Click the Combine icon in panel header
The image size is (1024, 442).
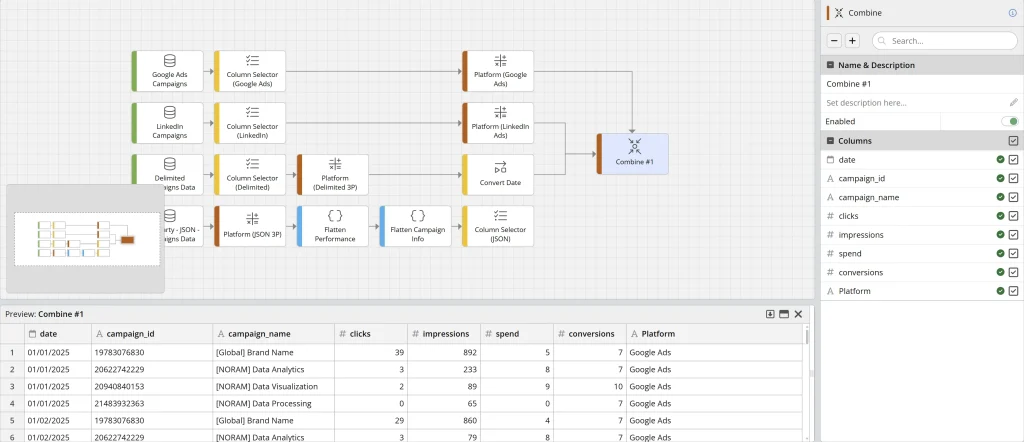[x=839, y=12]
